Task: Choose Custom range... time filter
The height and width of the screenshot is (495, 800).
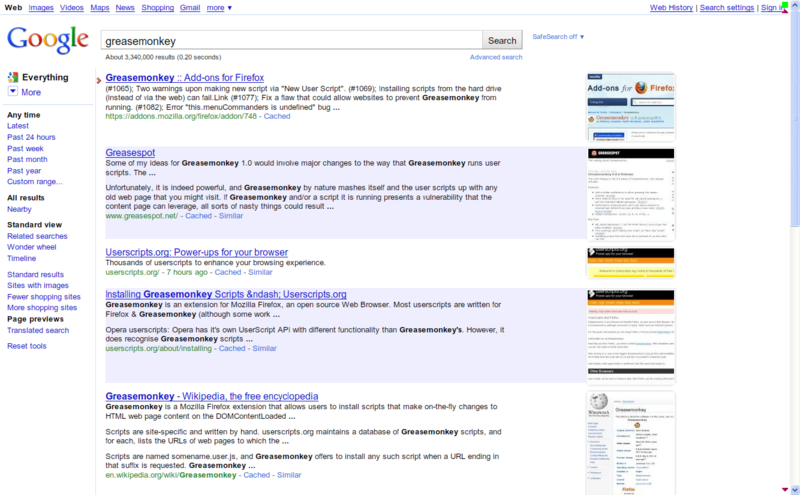Action: [x=35, y=182]
